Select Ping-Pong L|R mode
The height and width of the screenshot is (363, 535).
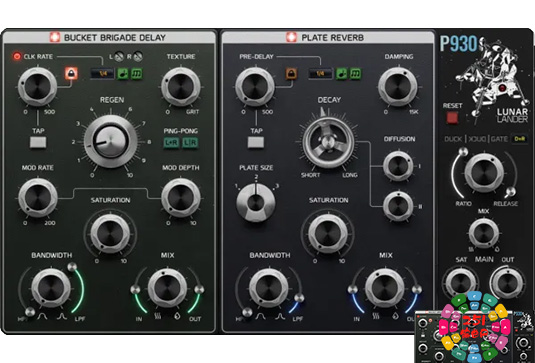click(190, 142)
